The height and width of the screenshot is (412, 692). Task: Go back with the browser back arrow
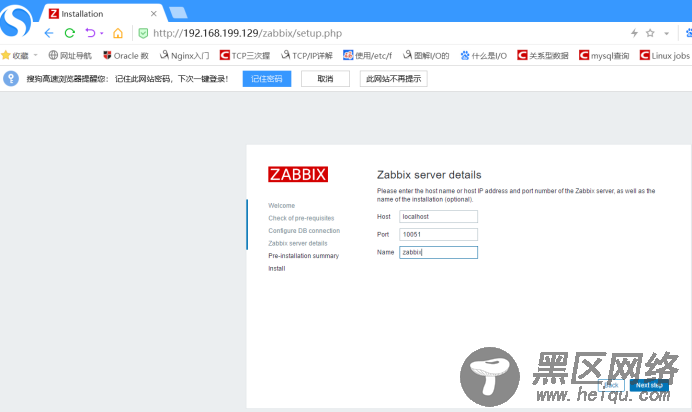point(49,33)
